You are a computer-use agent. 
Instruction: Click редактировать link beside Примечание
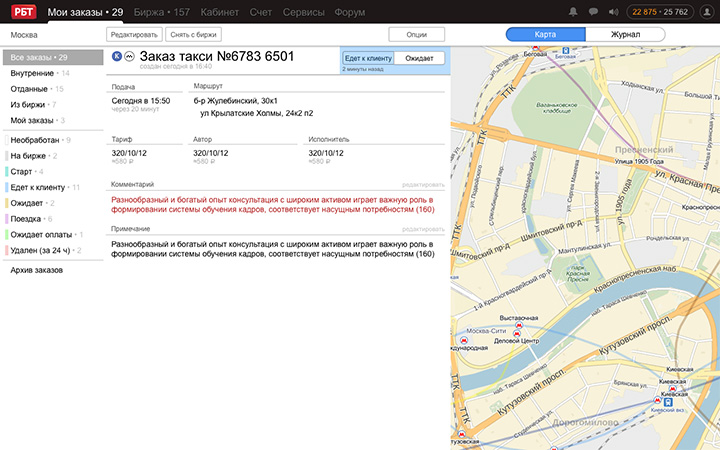(423, 229)
